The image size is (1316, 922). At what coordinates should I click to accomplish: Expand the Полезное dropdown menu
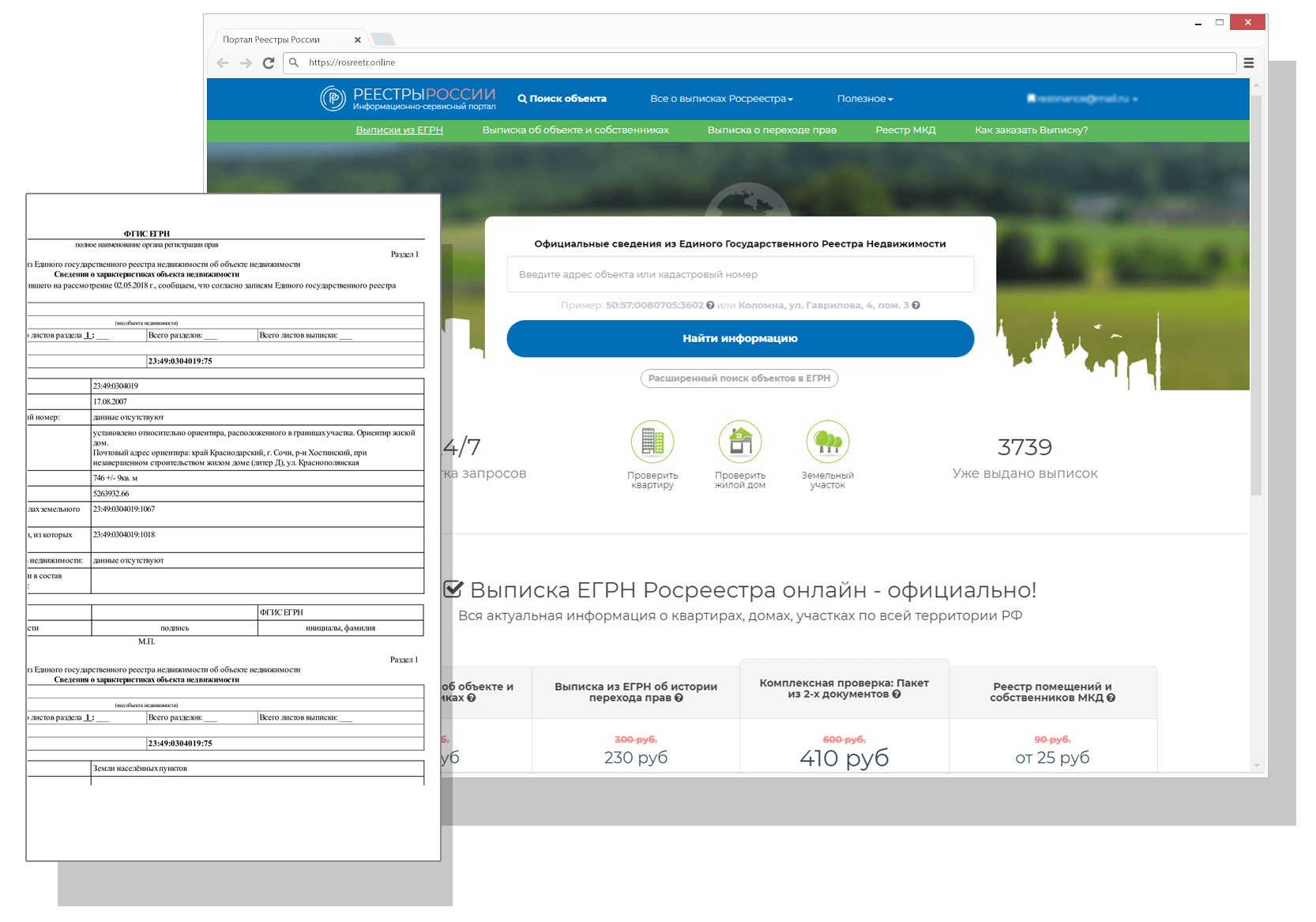865,99
